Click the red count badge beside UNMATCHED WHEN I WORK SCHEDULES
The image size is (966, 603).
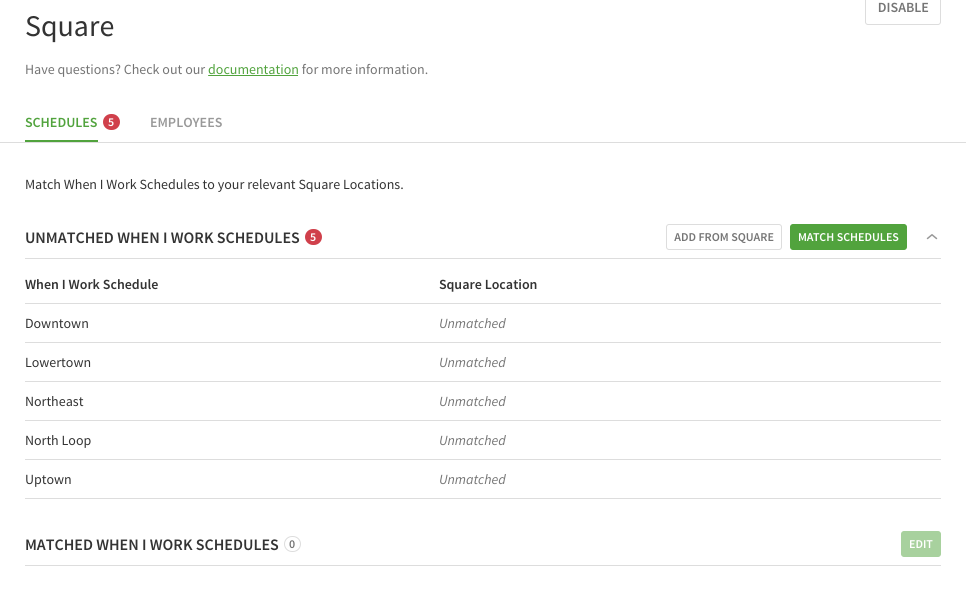[x=313, y=237]
